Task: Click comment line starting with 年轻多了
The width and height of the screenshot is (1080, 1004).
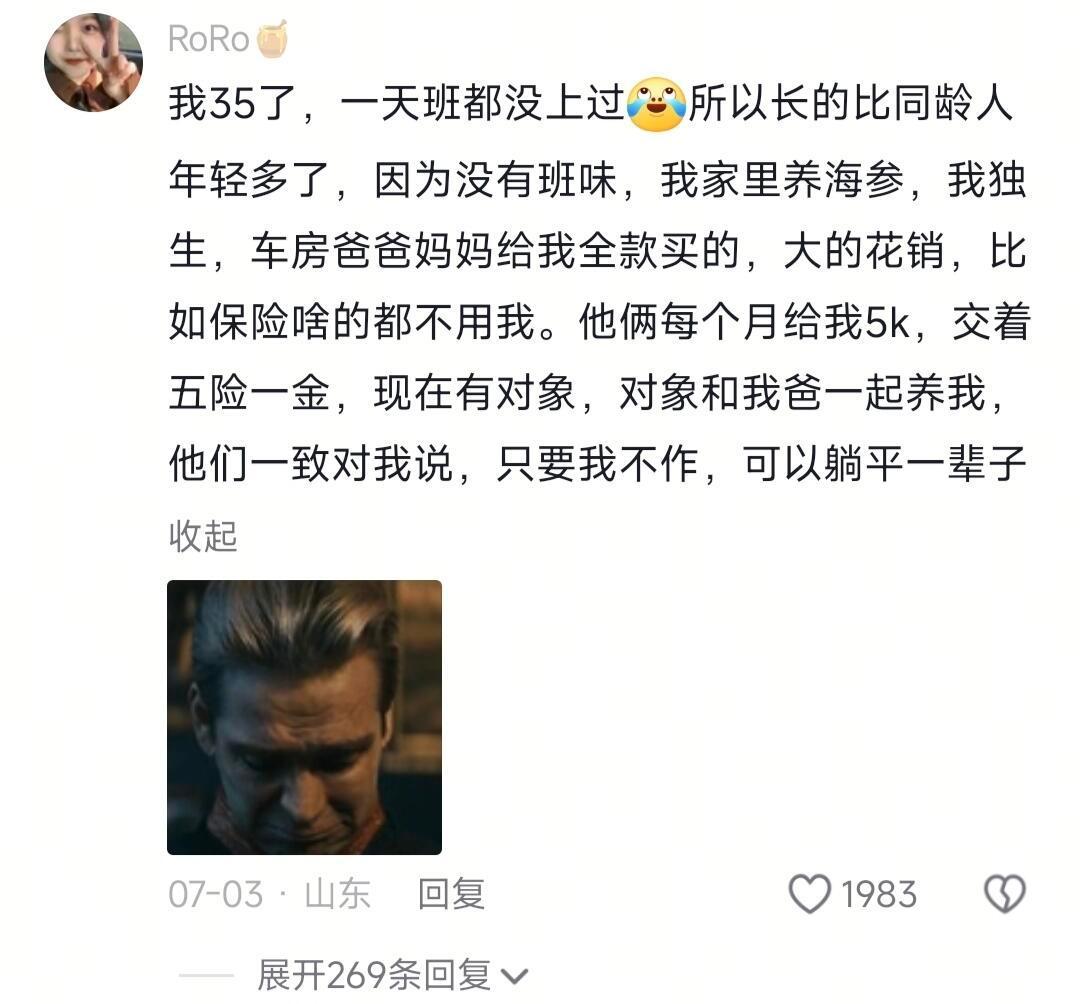Action: click(597, 180)
